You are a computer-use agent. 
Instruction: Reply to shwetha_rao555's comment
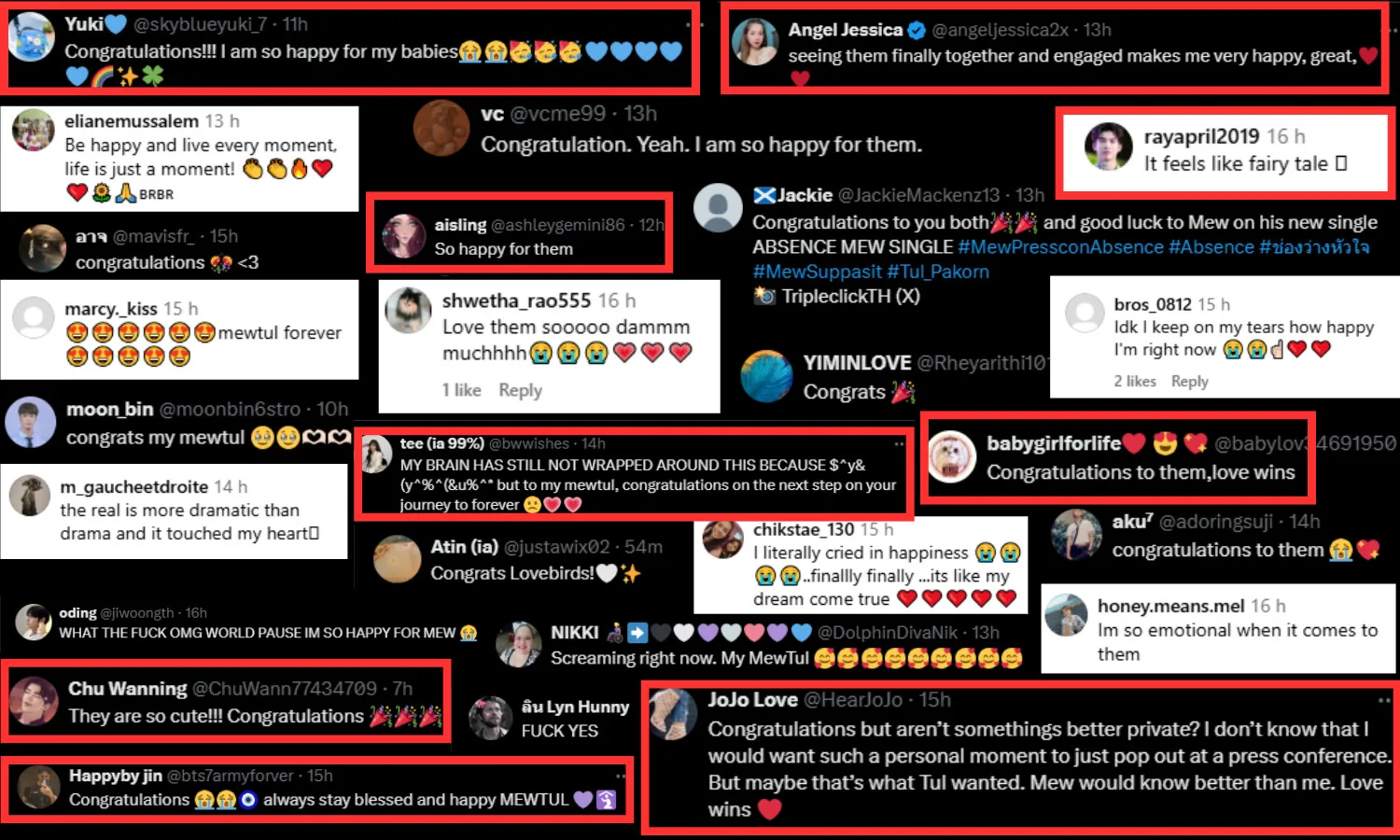pyautogui.click(x=520, y=390)
